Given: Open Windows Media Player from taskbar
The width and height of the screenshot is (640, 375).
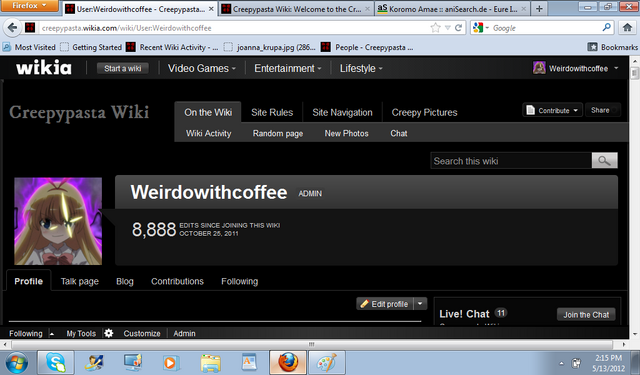Looking at the screenshot, I should 171,362.
